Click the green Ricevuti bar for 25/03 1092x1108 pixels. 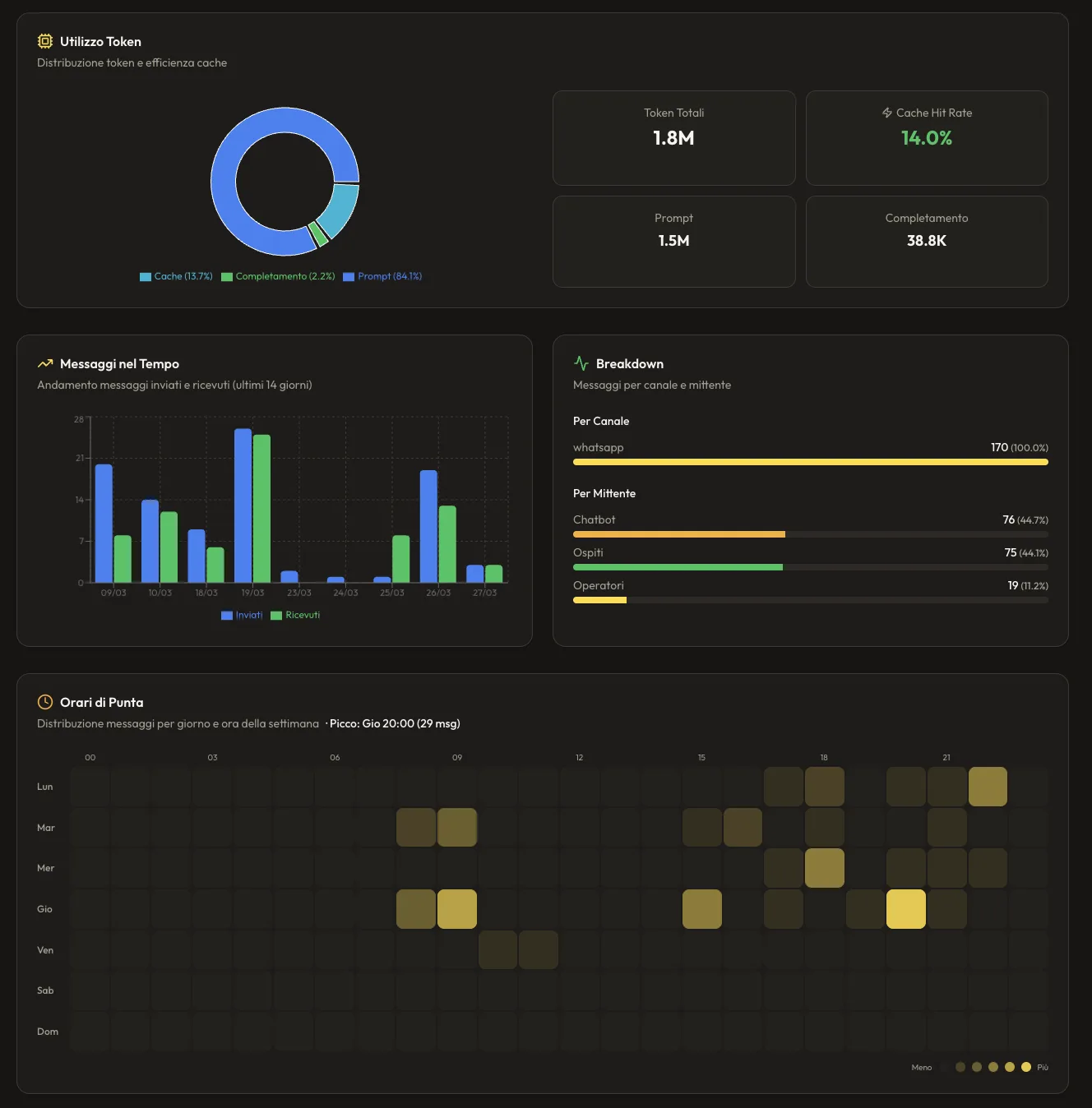(401, 559)
